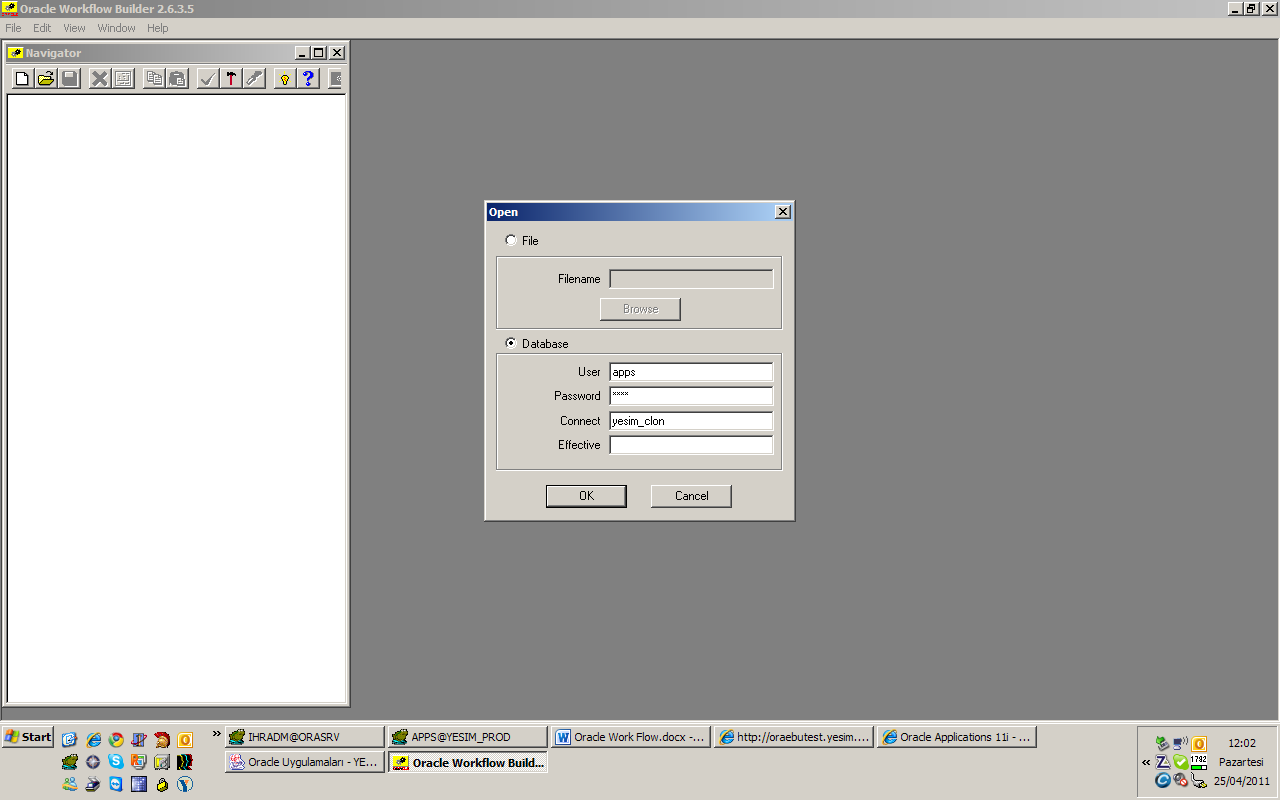Switch to Oracle Uygulamaları taskbar item
1280x800 pixels.
pyautogui.click(x=304, y=762)
